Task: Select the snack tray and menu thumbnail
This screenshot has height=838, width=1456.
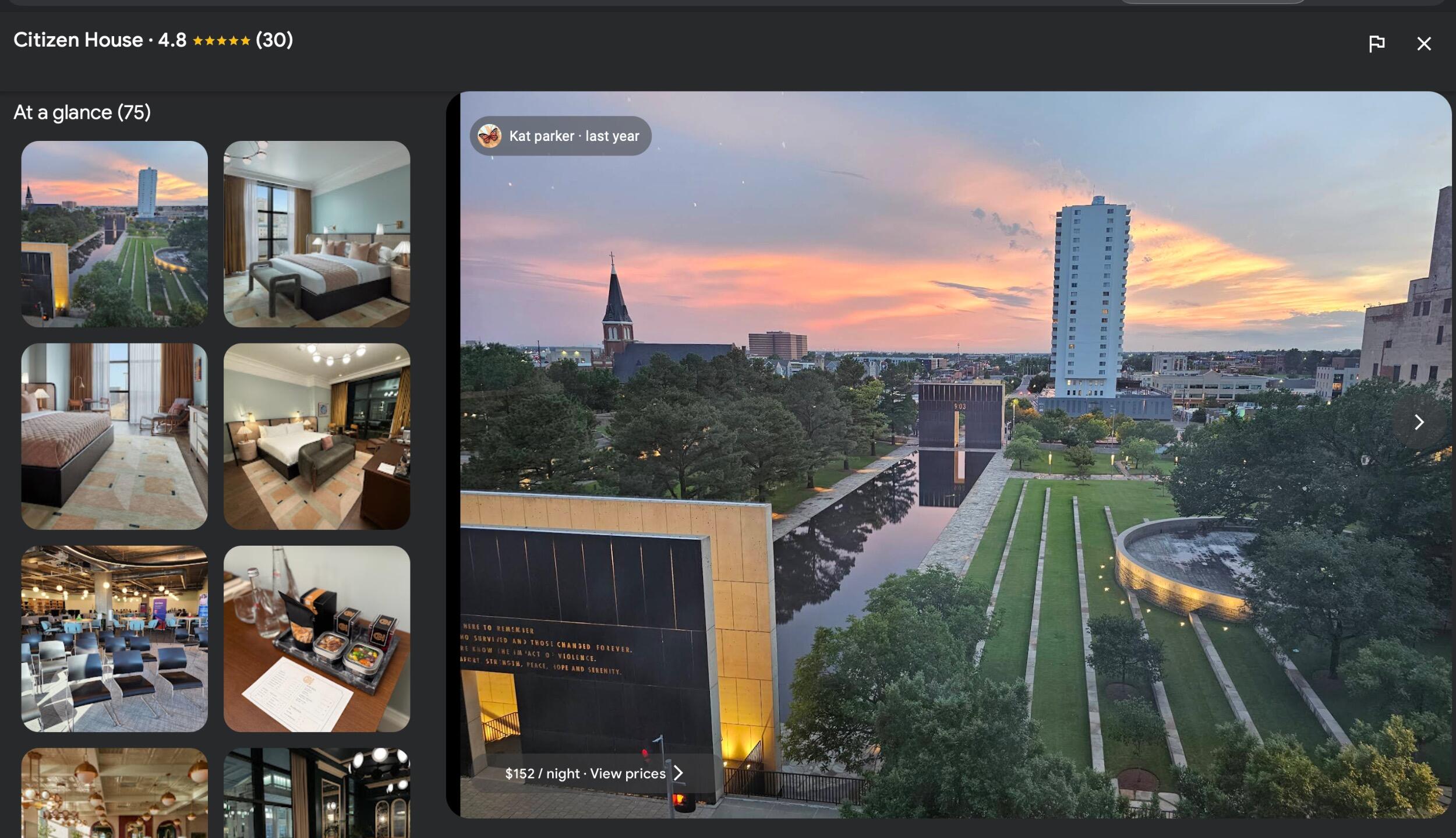Action: [x=317, y=639]
